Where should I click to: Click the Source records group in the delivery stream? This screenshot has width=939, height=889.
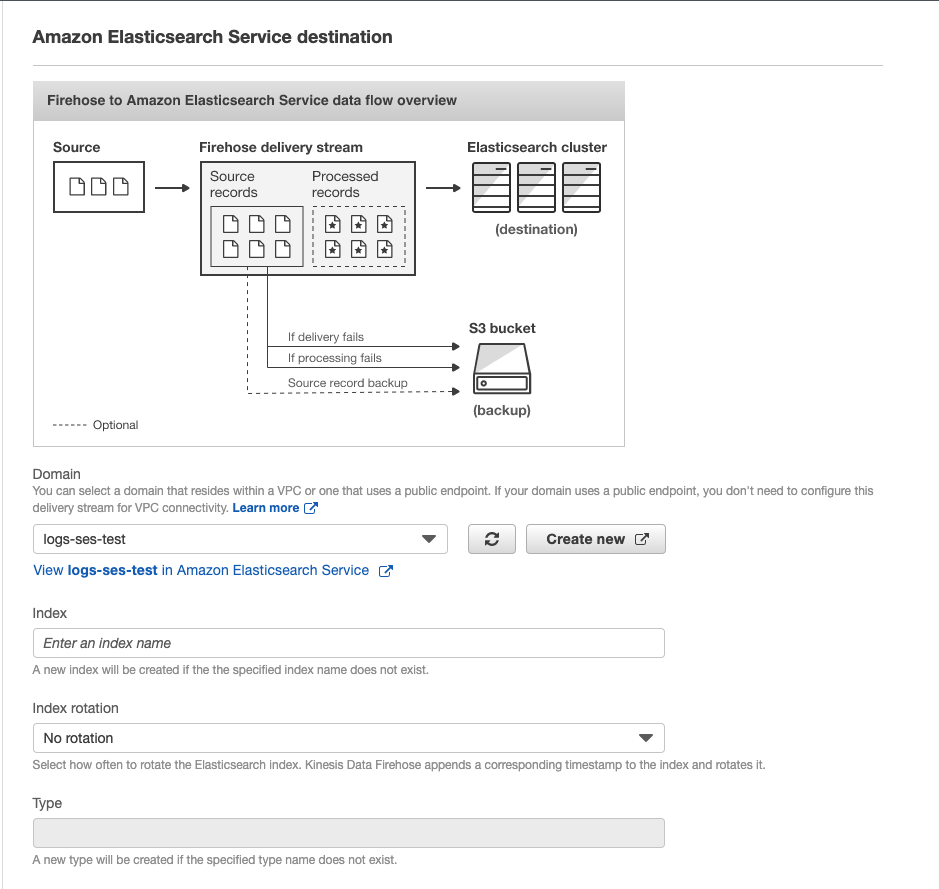point(257,236)
